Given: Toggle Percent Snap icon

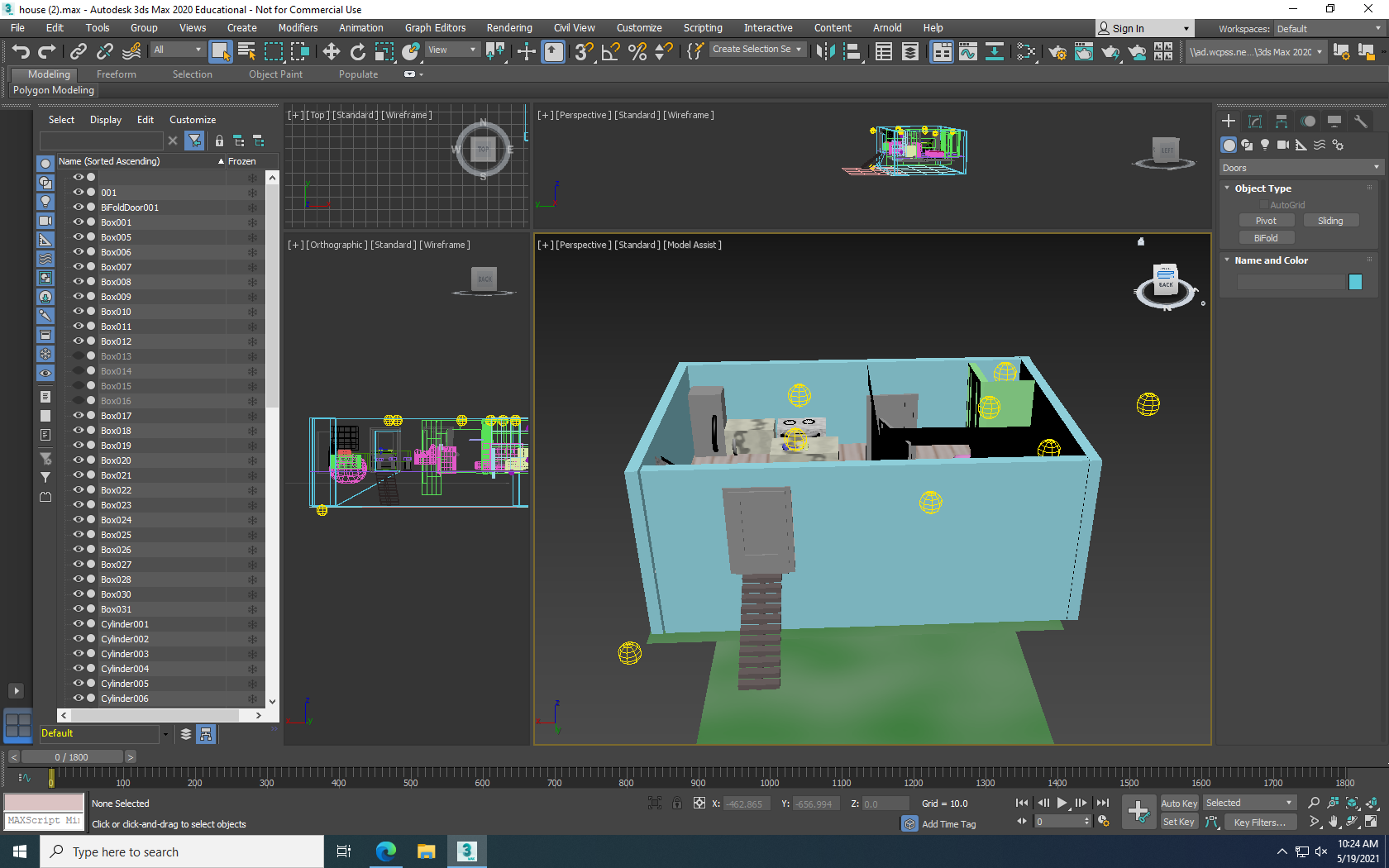Looking at the screenshot, I should click(637, 51).
